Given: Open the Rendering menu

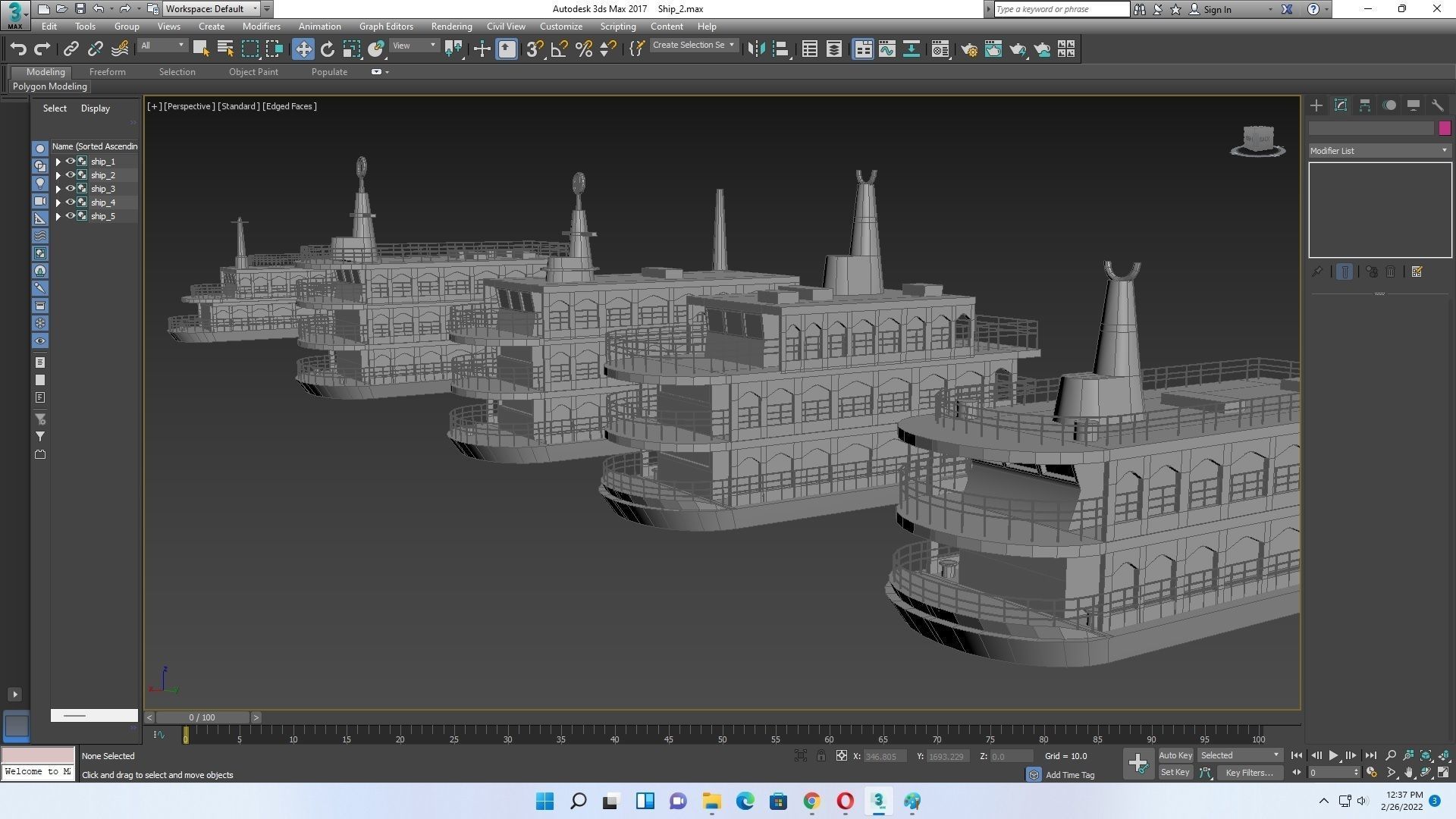Looking at the screenshot, I should 451,27.
